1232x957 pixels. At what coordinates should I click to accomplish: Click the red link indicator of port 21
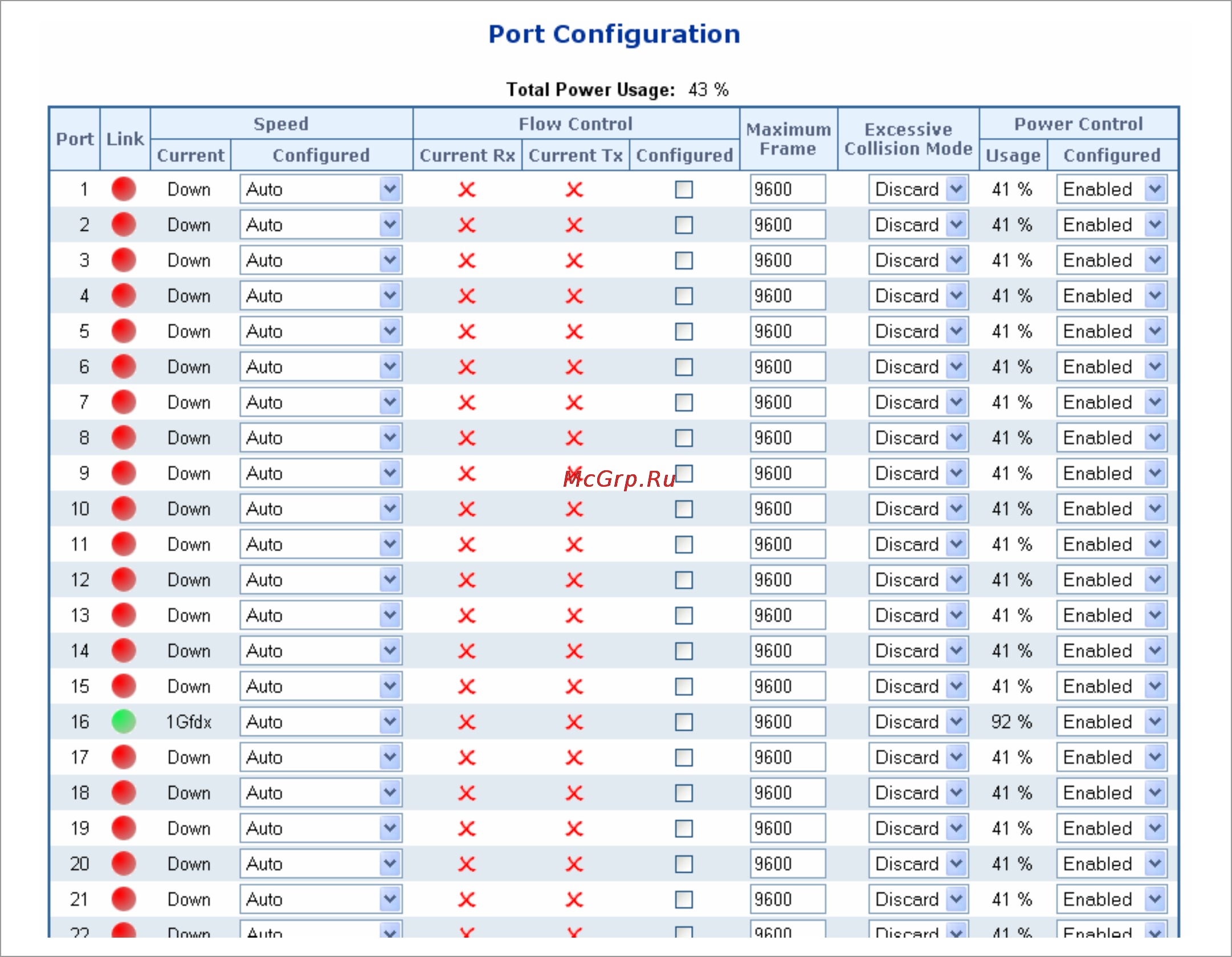pos(124,899)
